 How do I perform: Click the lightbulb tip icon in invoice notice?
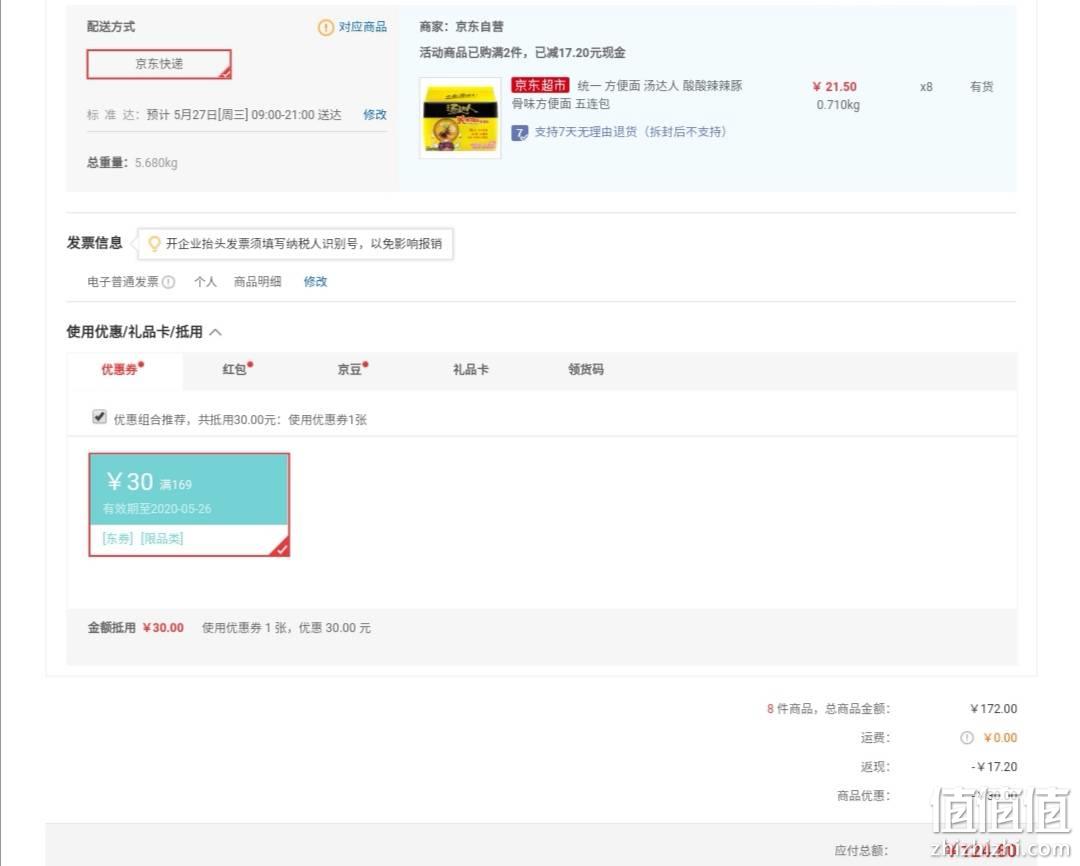(154, 243)
